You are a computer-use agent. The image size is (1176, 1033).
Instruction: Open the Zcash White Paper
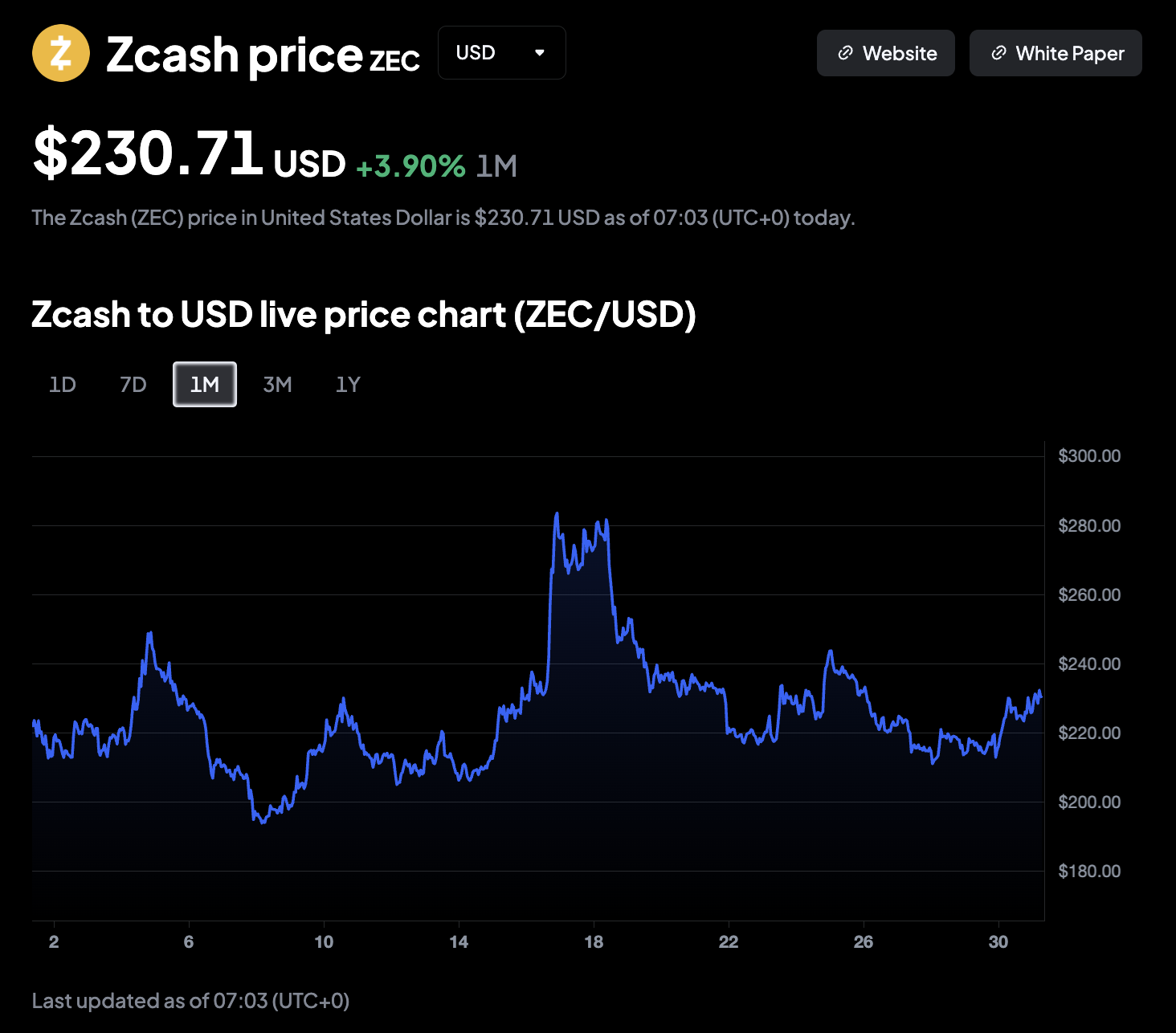[1056, 53]
